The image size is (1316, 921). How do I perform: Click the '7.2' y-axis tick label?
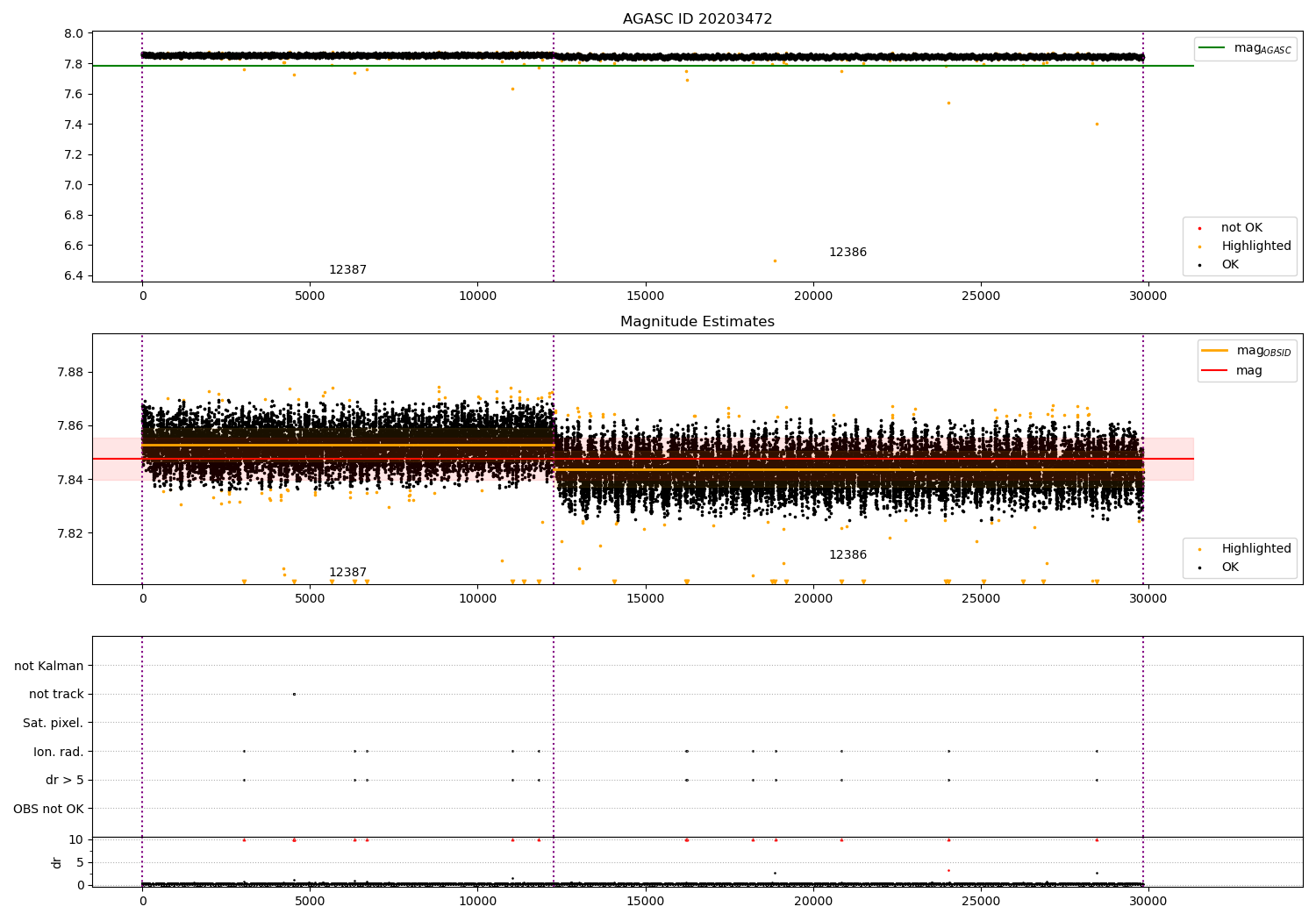coord(74,155)
